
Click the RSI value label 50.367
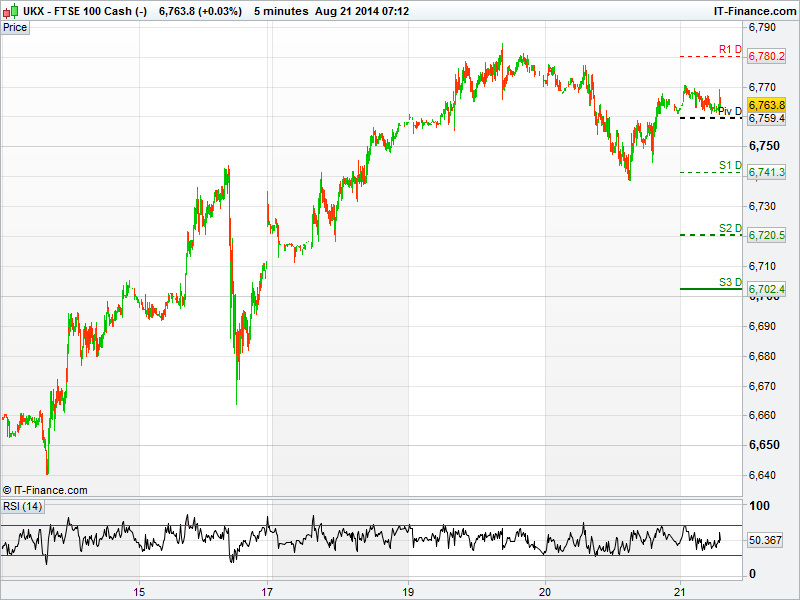tap(765, 540)
